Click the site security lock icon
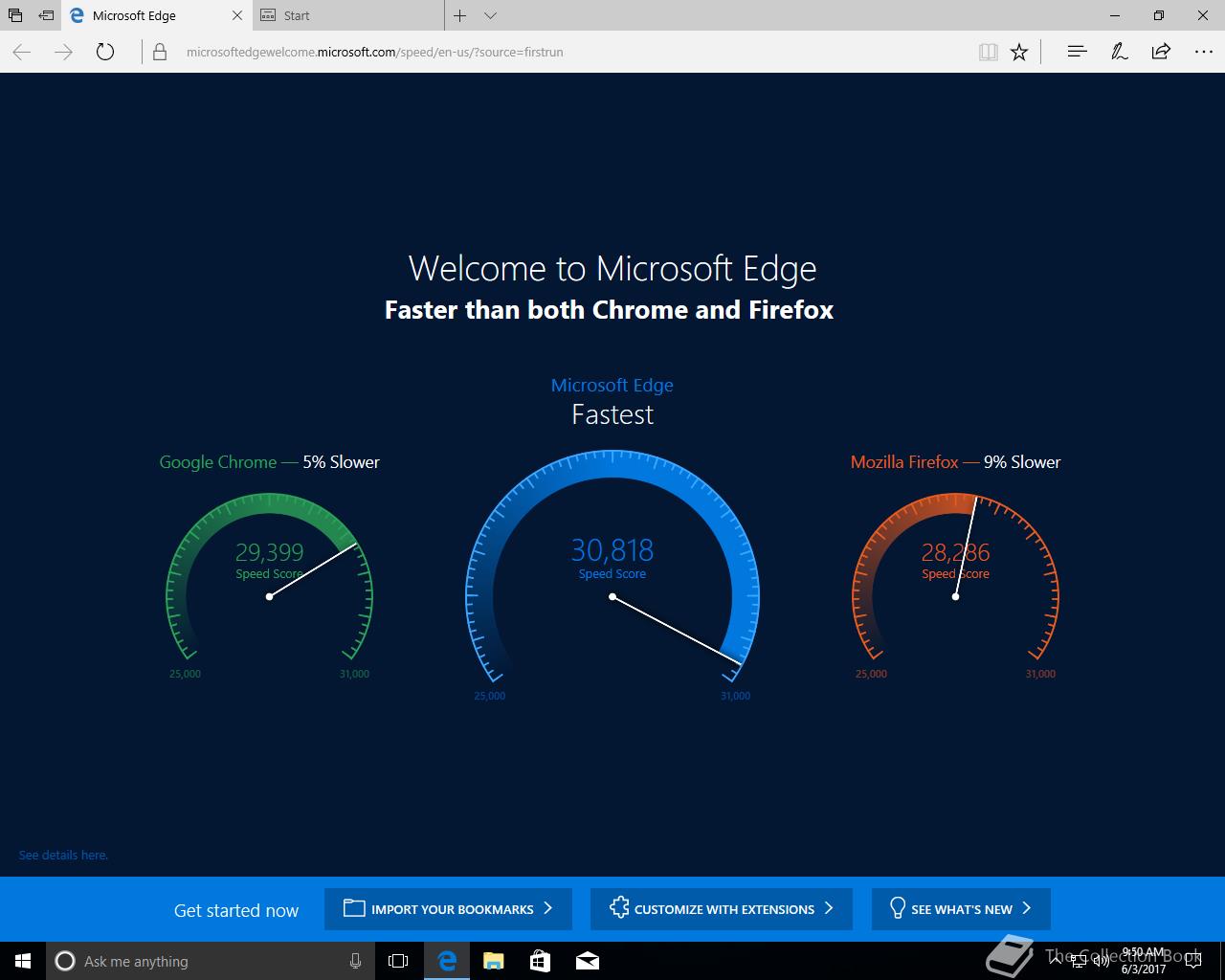Image resolution: width=1225 pixels, height=980 pixels. 160,52
